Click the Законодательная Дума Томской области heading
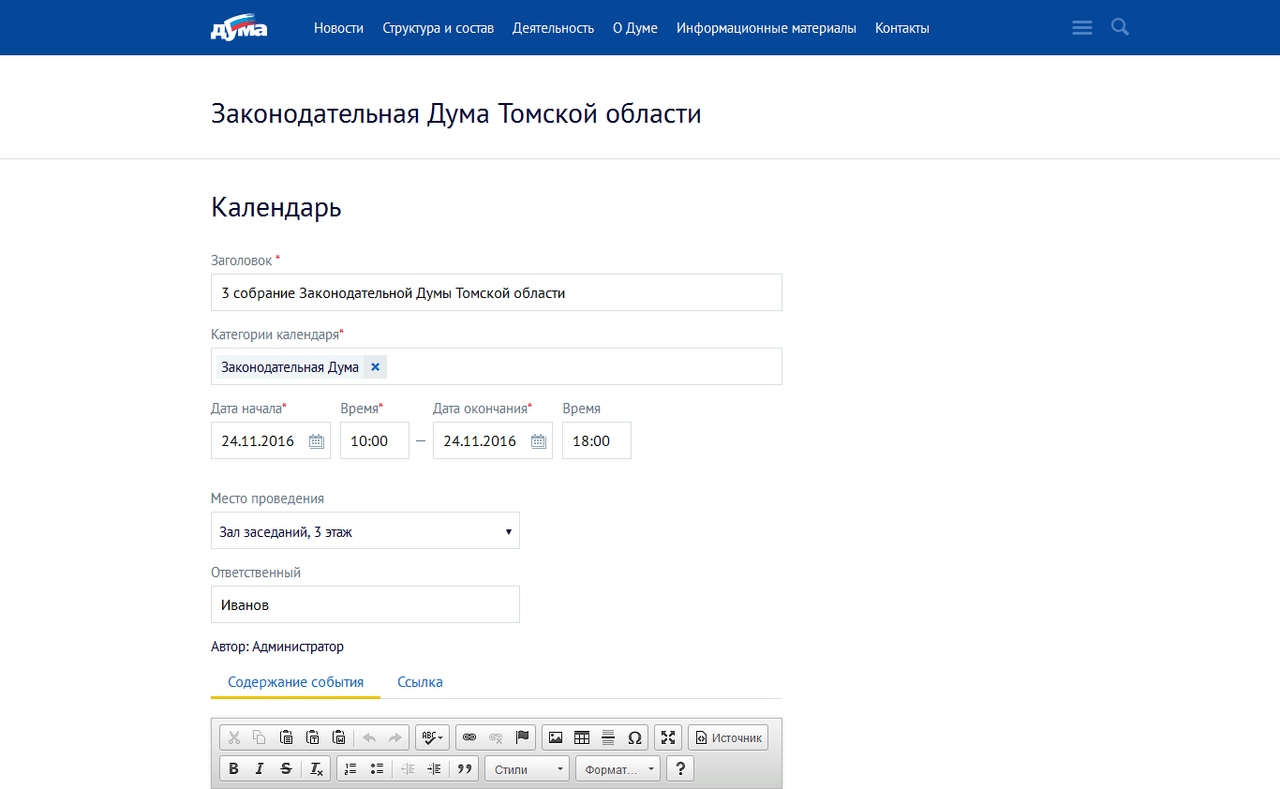 coord(456,114)
